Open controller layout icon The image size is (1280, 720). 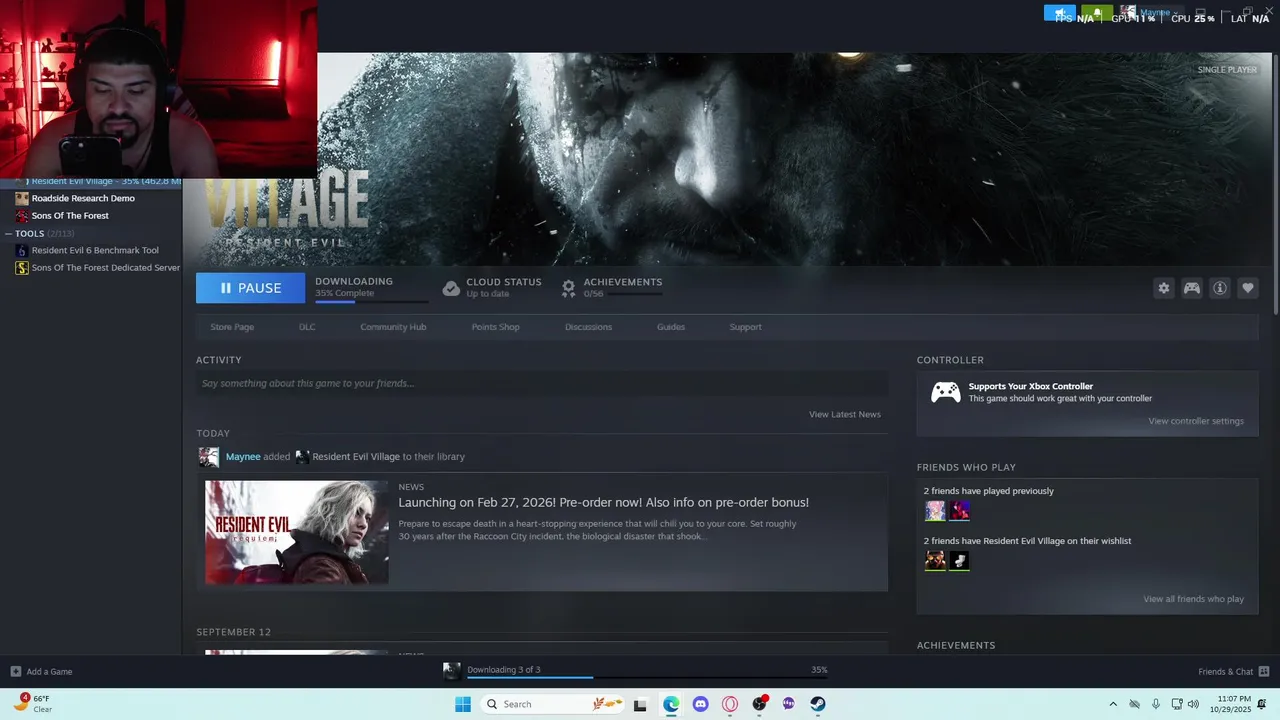(1192, 288)
